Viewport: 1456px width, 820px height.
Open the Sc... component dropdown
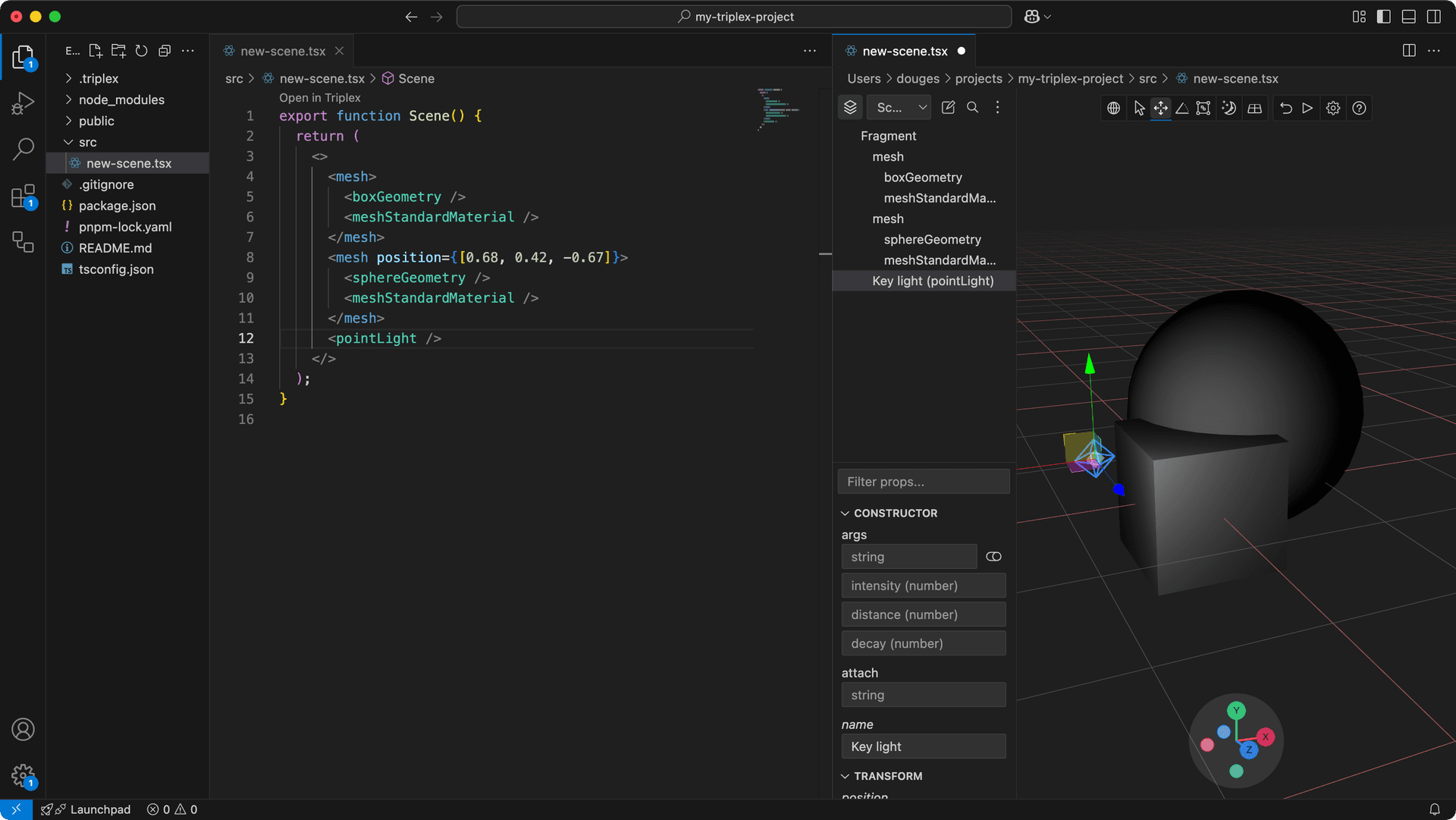(x=899, y=108)
